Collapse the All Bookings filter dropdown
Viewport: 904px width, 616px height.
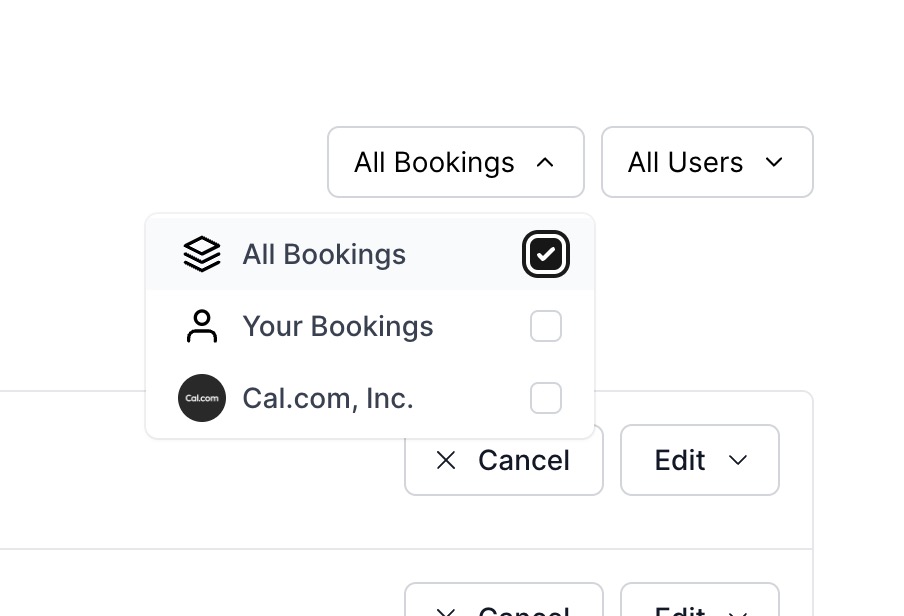click(455, 162)
